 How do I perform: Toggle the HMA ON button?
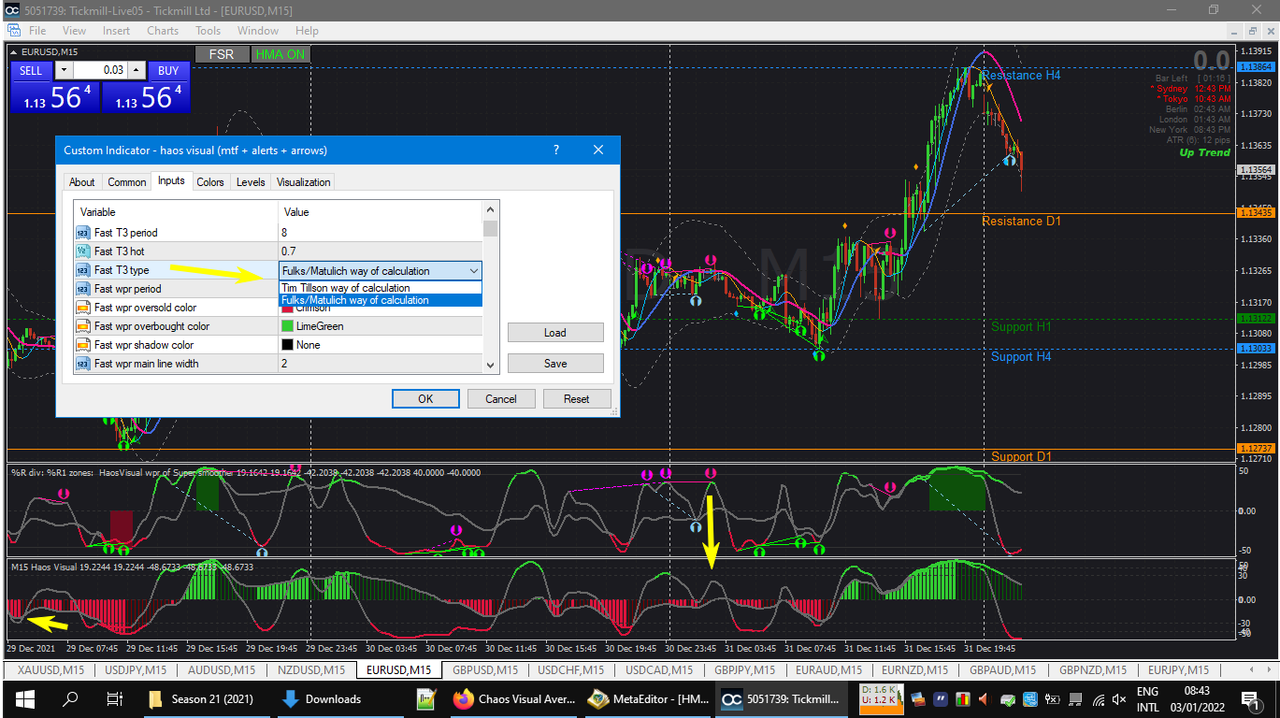[x=280, y=54]
